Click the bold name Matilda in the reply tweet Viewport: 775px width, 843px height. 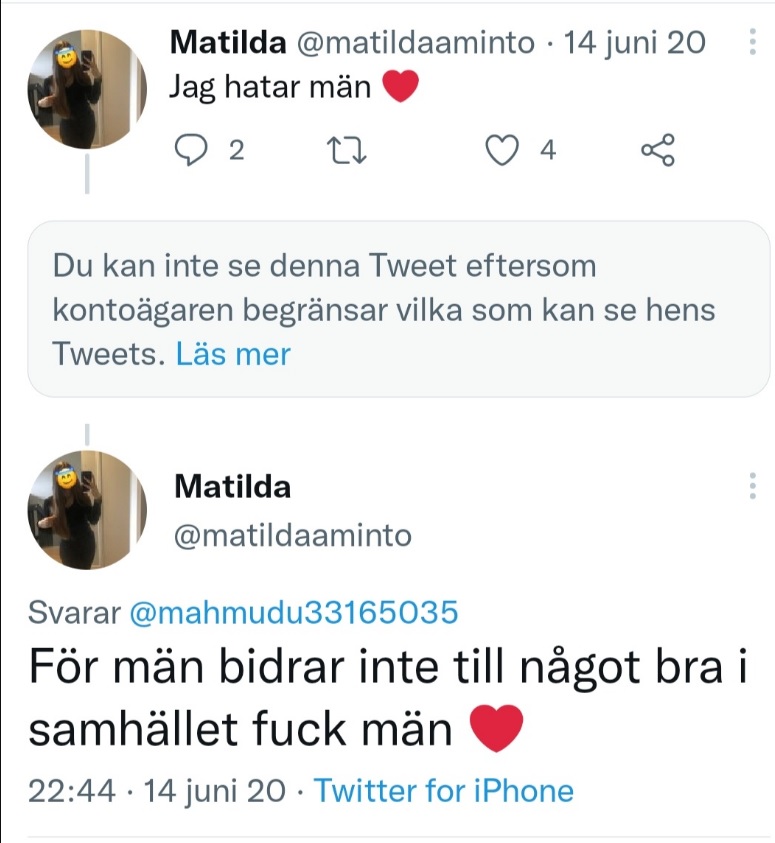pos(232,487)
